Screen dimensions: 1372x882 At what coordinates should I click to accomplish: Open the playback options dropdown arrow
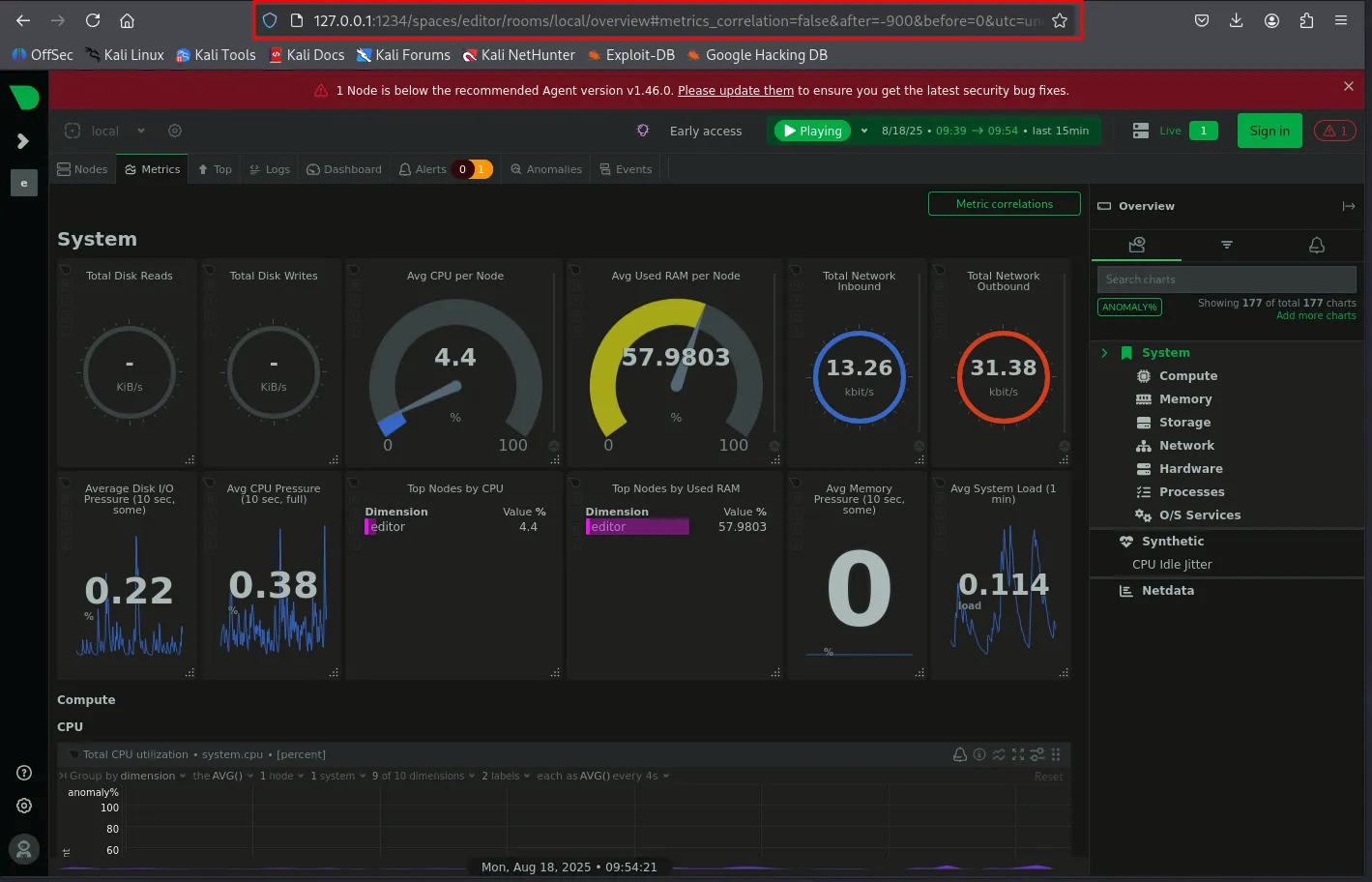(864, 131)
